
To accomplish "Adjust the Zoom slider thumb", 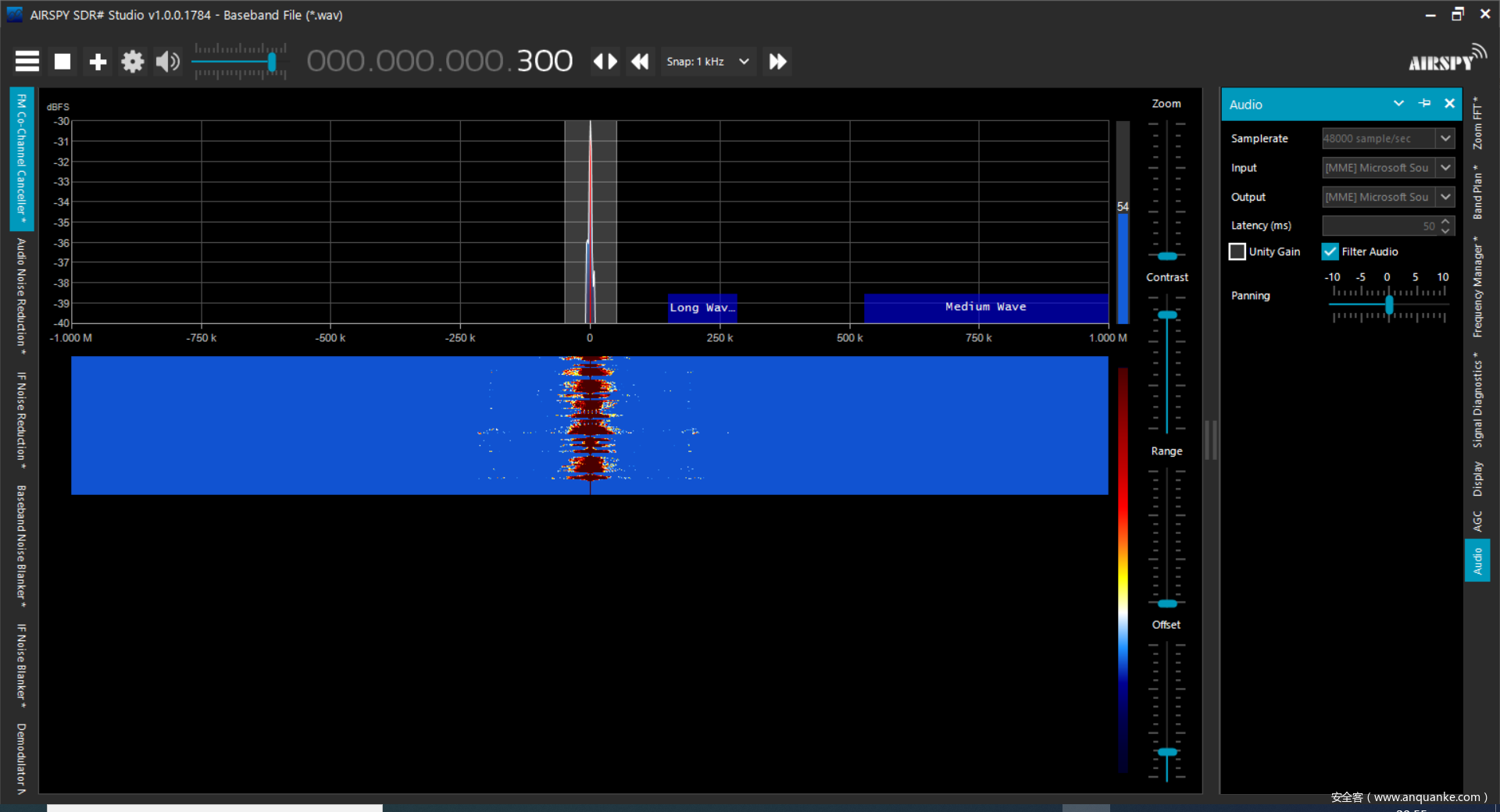I will pyautogui.click(x=1167, y=256).
